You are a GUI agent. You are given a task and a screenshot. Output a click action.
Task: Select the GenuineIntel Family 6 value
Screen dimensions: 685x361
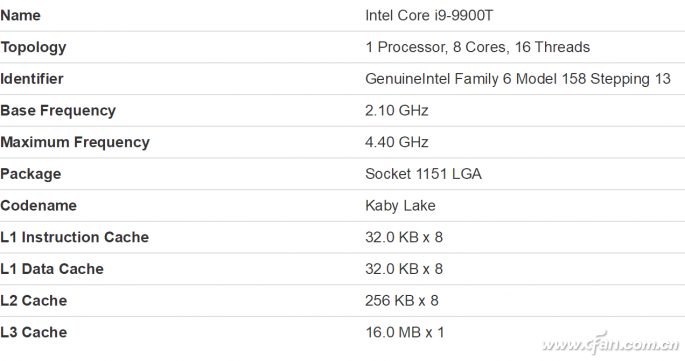click(518, 79)
